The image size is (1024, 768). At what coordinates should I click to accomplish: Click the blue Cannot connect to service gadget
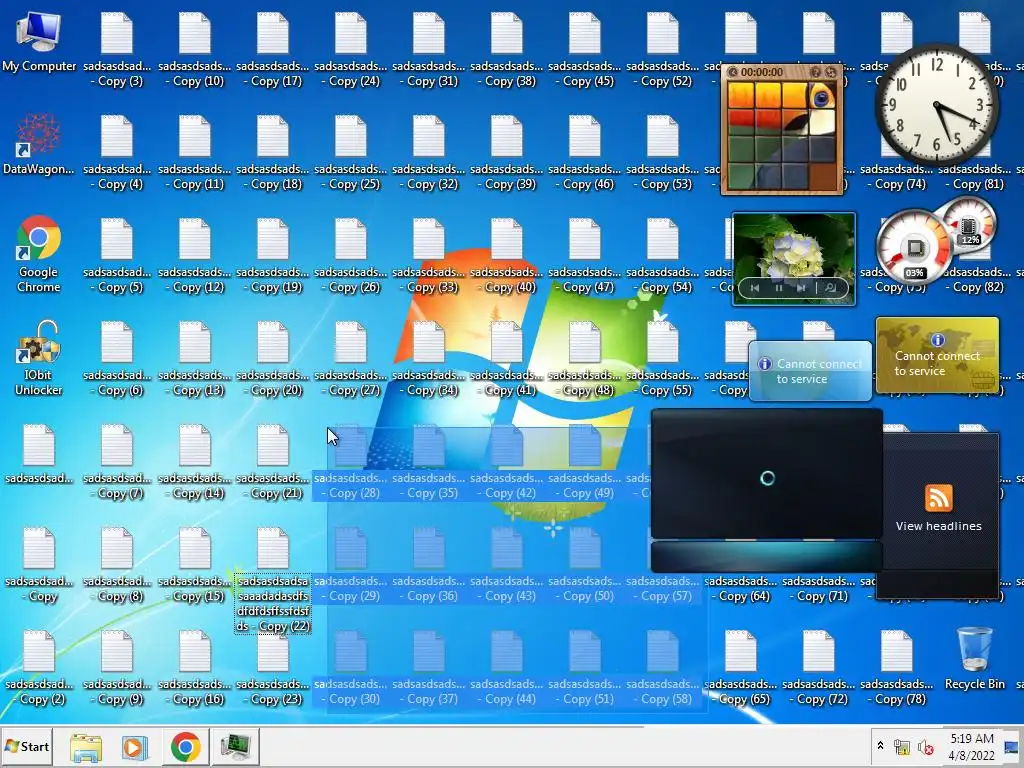tap(810, 371)
